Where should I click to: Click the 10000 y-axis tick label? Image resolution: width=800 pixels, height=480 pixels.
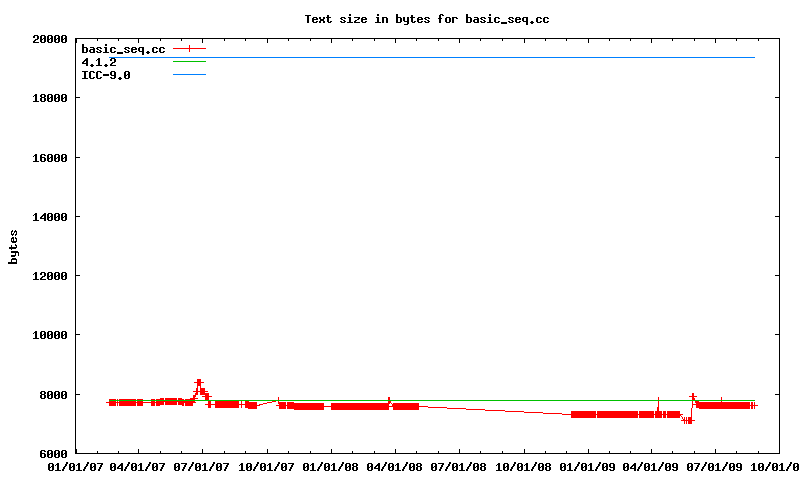point(48,335)
